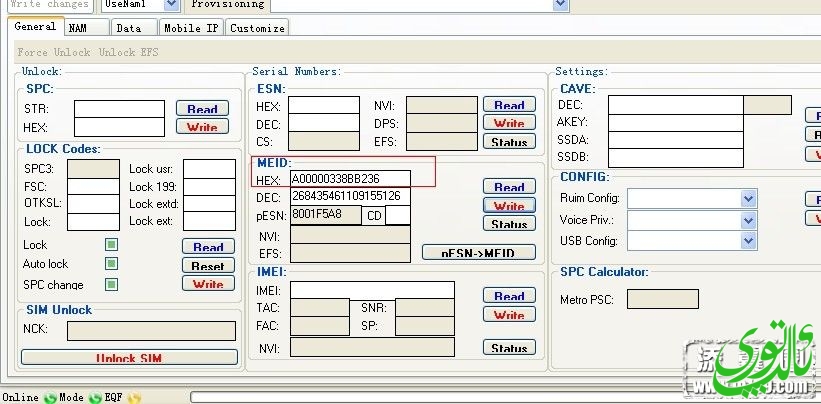
Task: Click the Lock extd input field
Action: [x=209, y=204]
